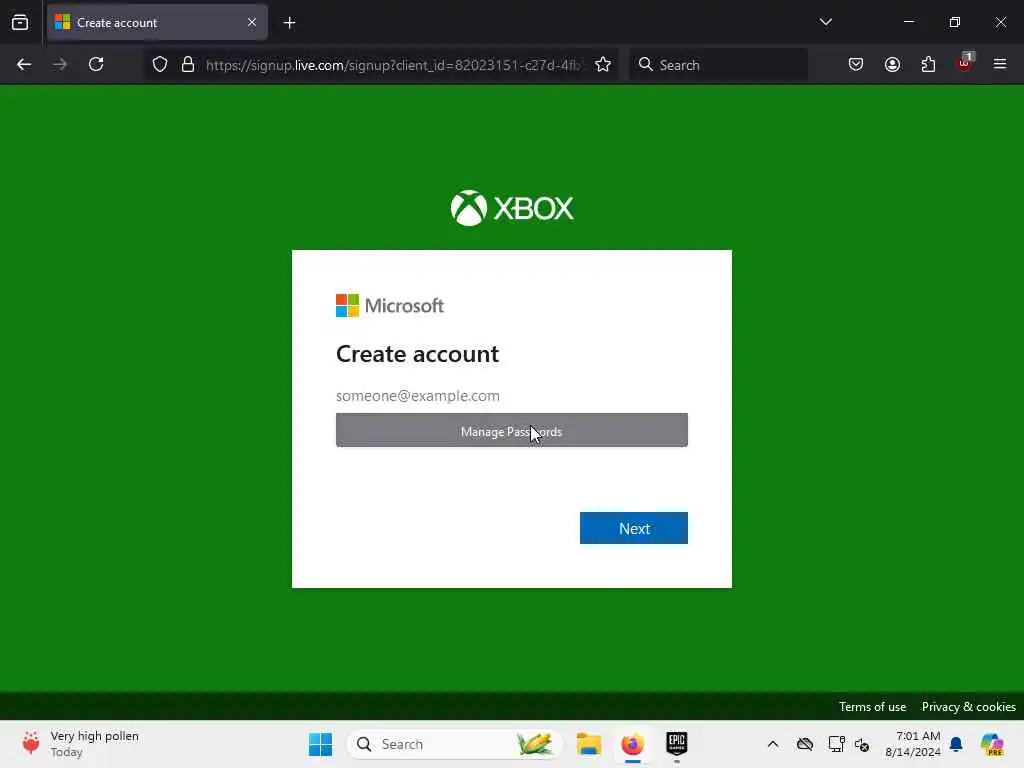This screenshot has width=1024, height=768.
Task: Click the email field someone@example.com
Action: (511, 396)
